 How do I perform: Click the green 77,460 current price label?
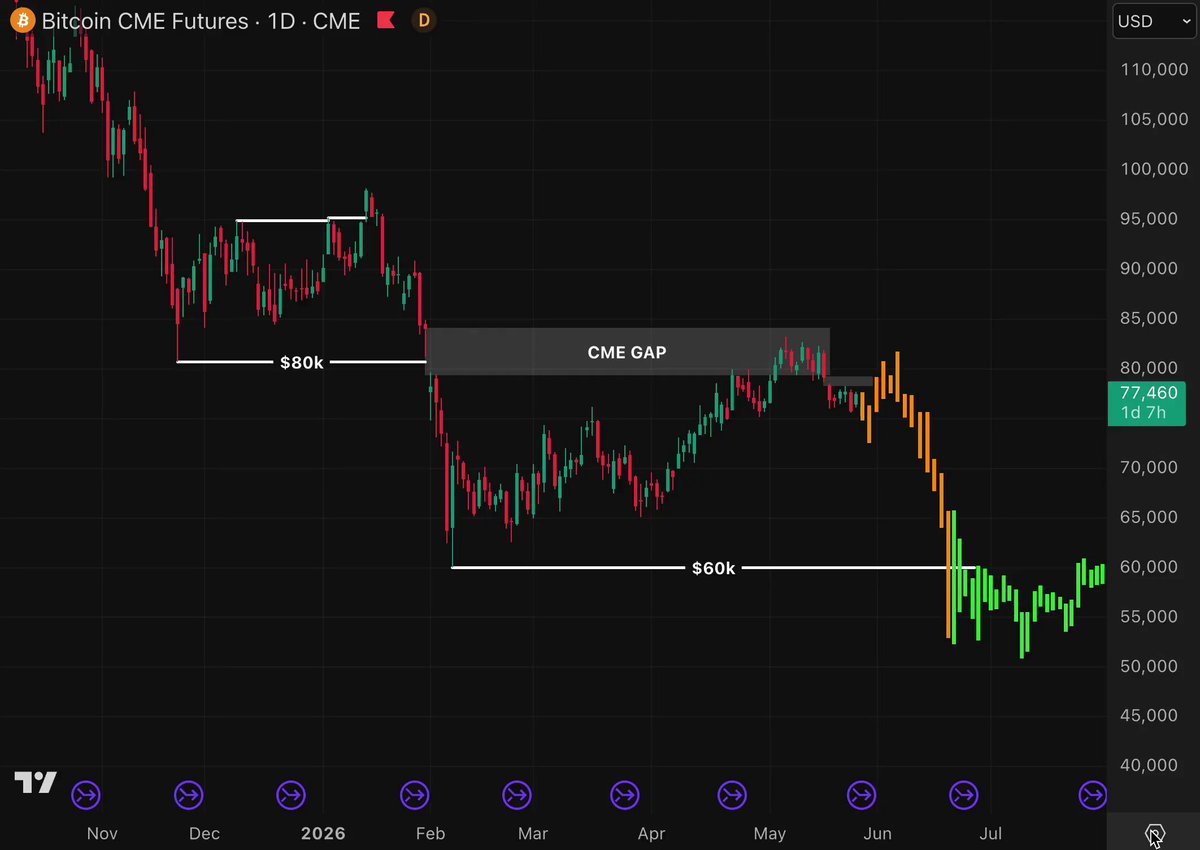pyautogui.click(x=1147, y=403)
